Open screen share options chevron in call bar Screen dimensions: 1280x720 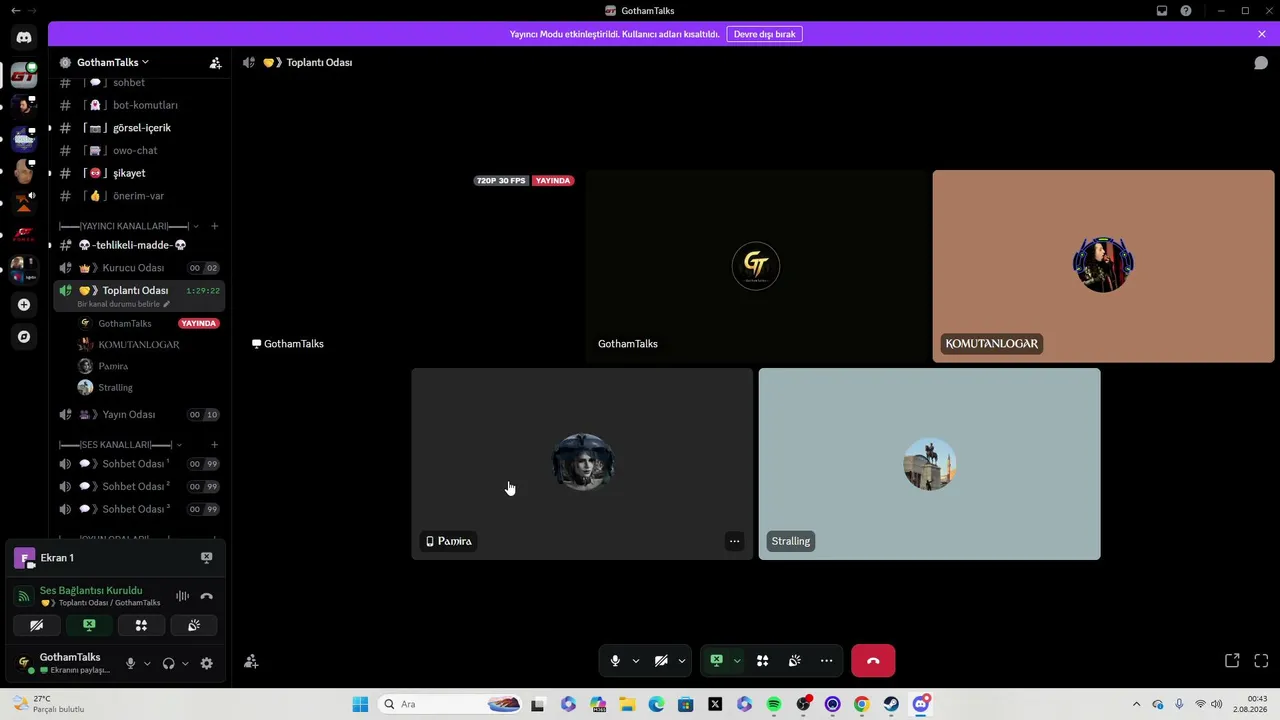pos(737,661)
